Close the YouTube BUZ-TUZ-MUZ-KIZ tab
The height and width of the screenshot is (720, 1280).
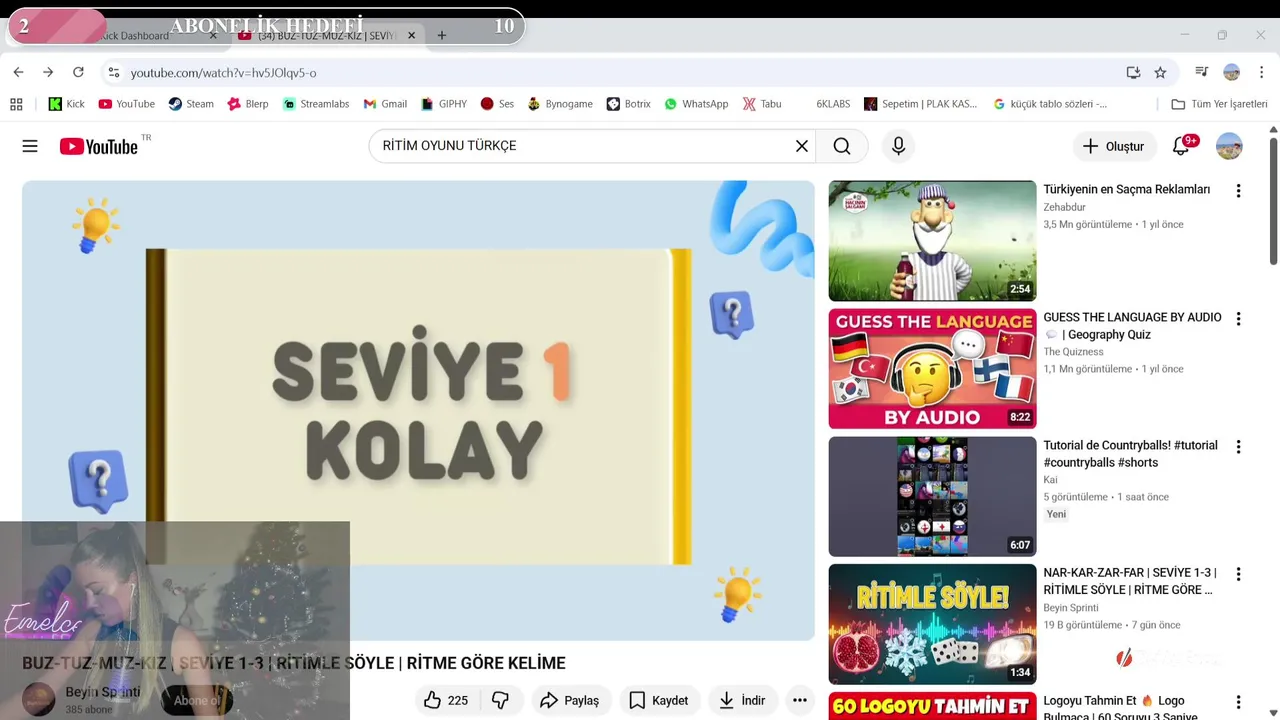click(411, 35)
